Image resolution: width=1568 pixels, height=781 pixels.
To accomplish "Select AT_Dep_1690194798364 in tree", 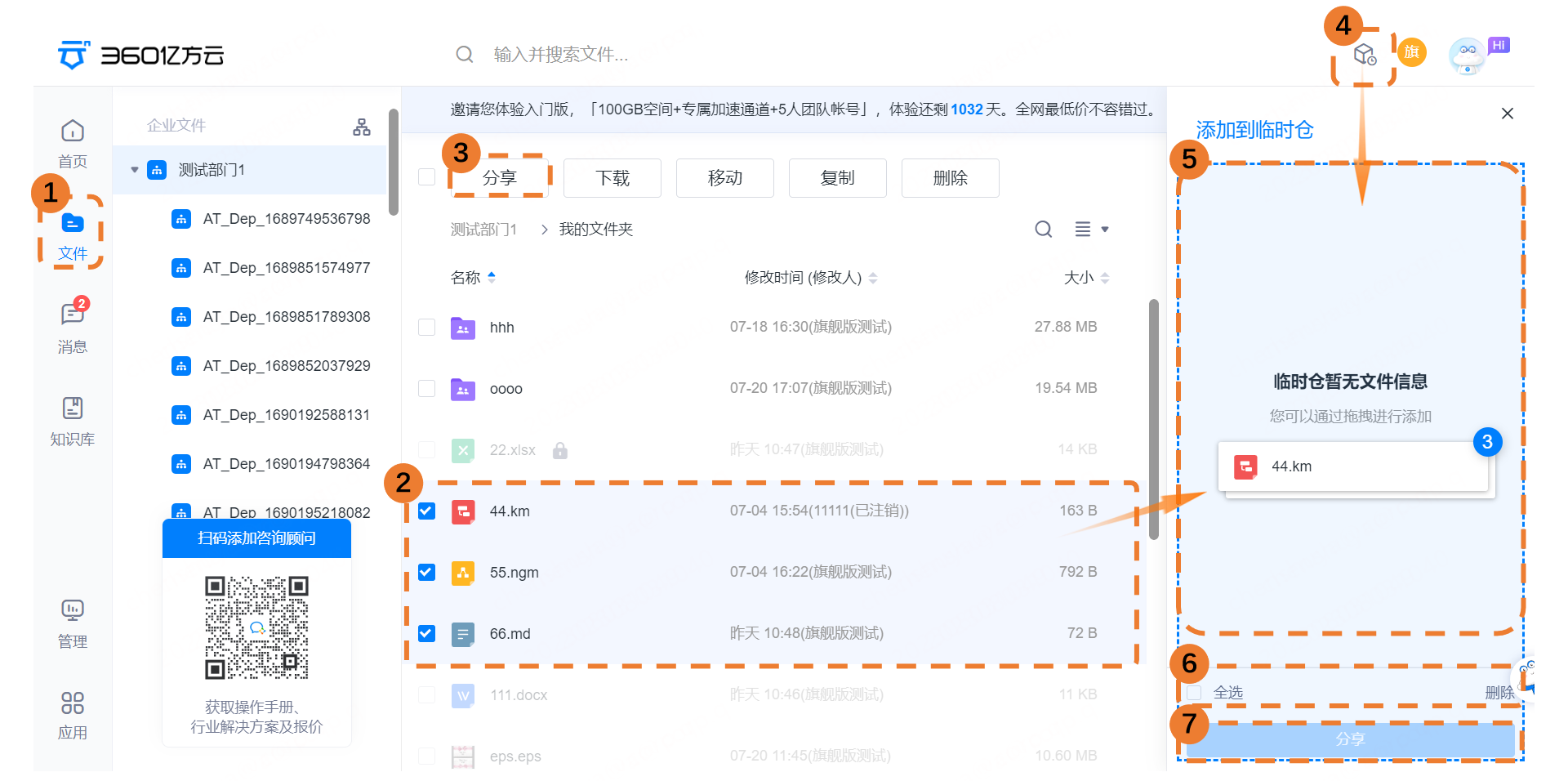I will click(x=287, y=464).
